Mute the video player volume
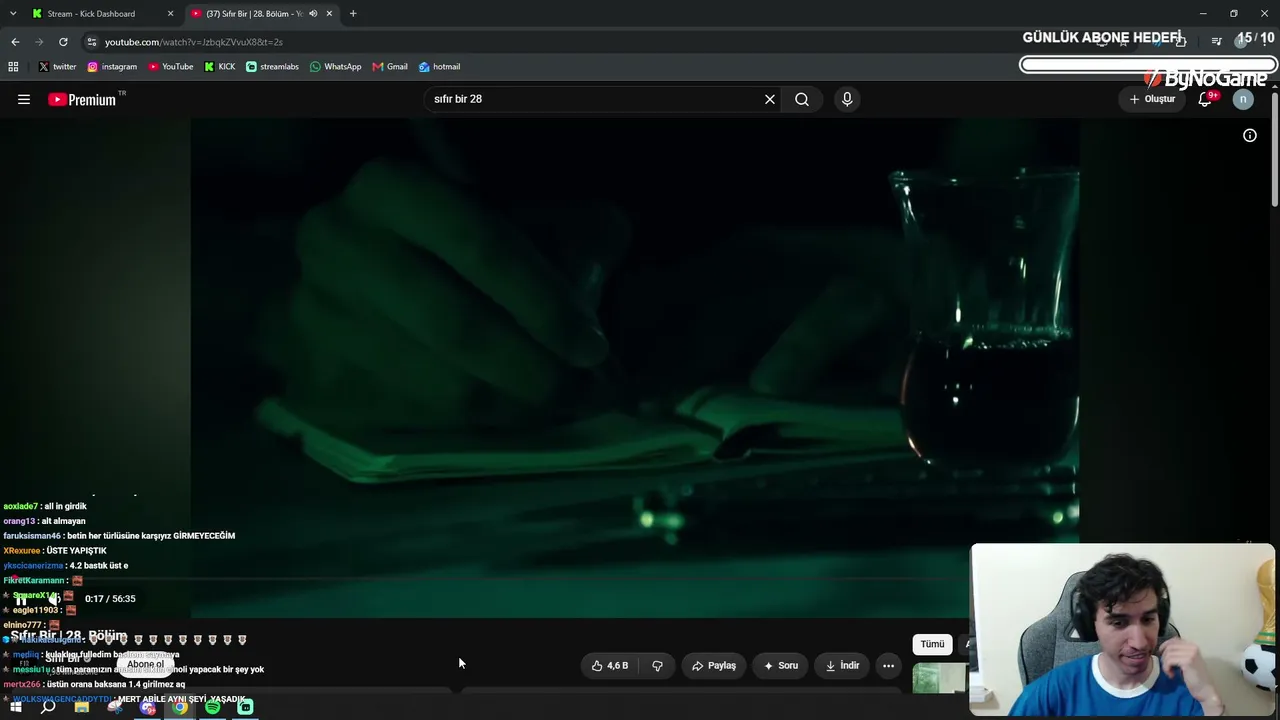Image resolution: width=1280 pixels, height=720 pixels. [53, 599]
